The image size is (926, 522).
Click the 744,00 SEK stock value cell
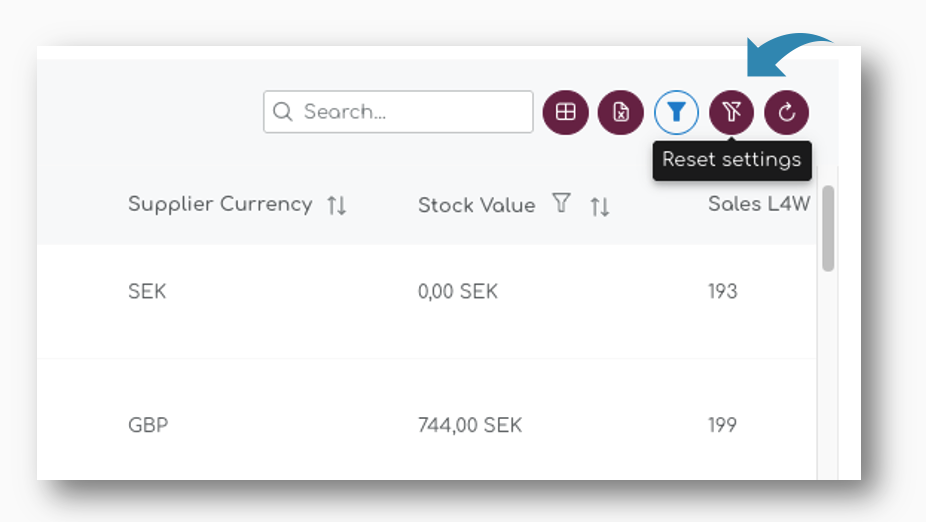tap(470, 425)
